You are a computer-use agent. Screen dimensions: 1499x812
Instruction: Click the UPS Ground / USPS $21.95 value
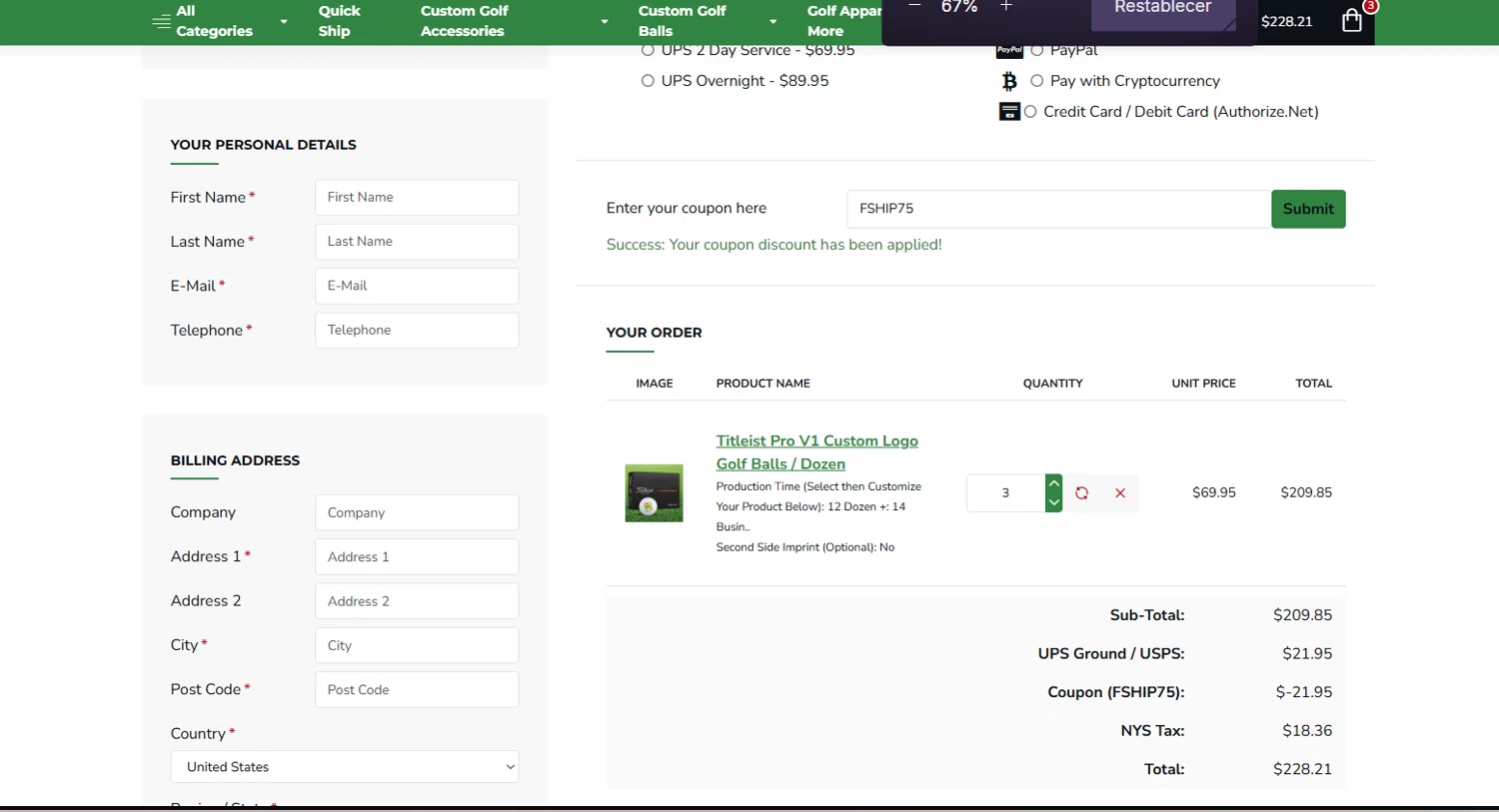click(x=1307, y=654)
